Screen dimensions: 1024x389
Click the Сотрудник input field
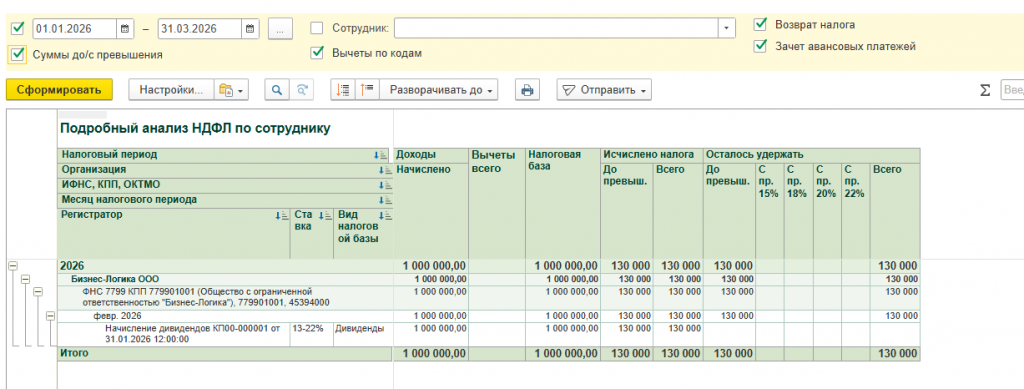(x=556, y=29)
